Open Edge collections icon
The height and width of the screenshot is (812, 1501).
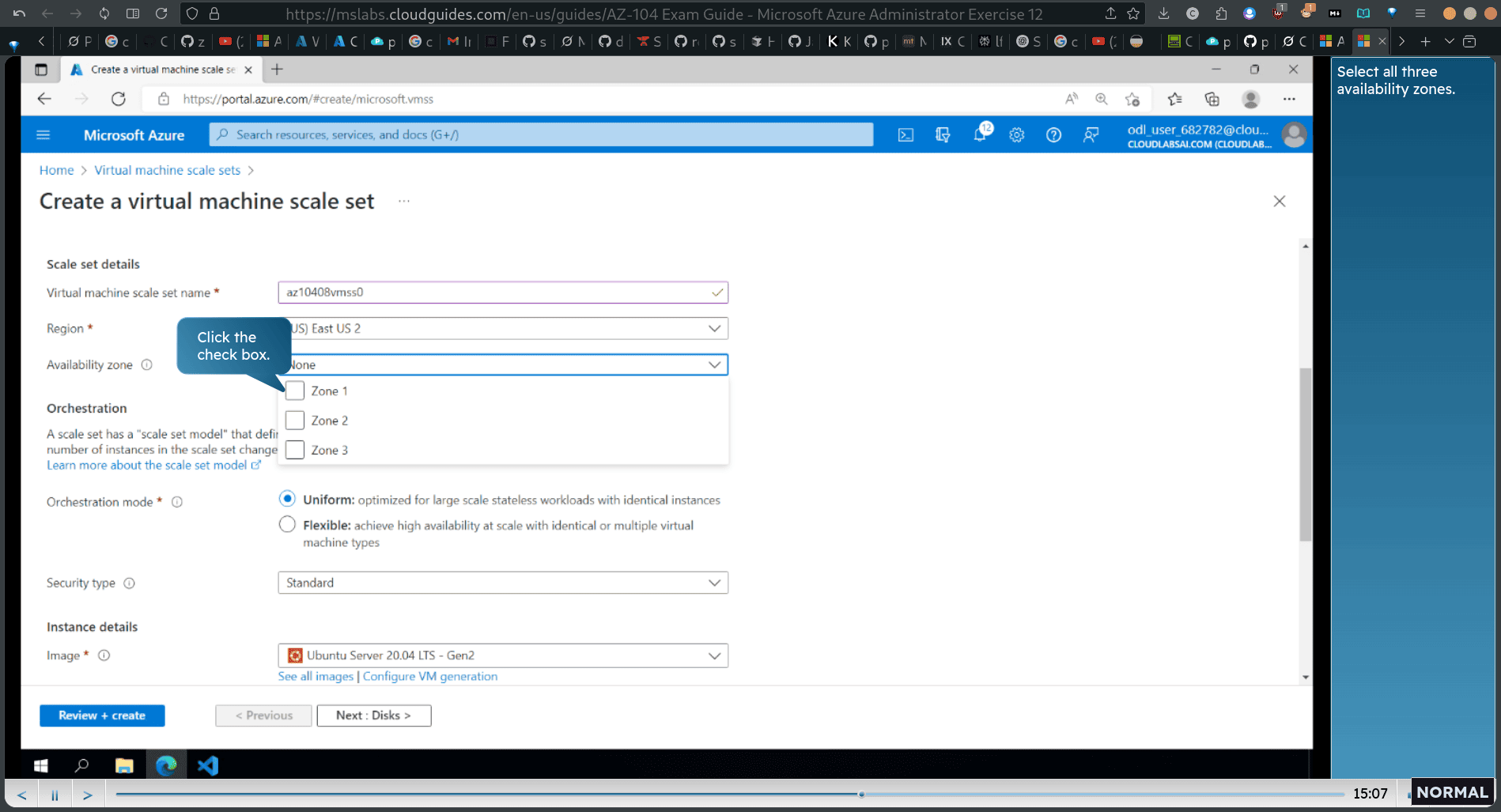tap(1212, 99)
